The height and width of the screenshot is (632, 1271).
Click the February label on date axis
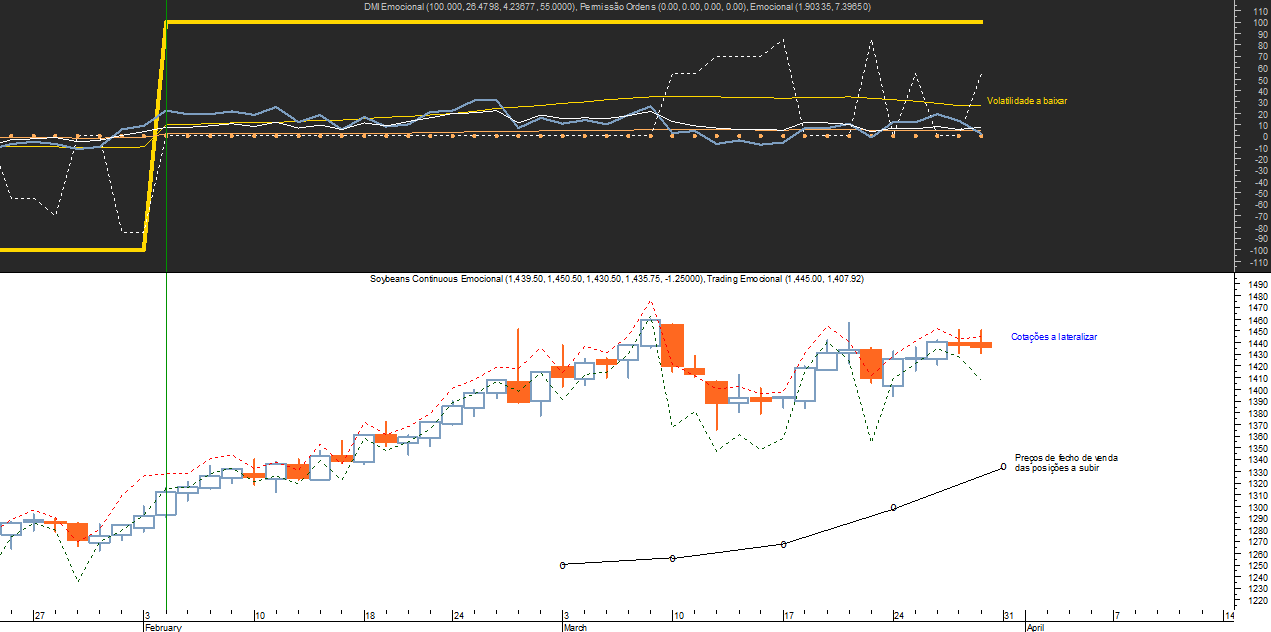[x=163, y=627]
